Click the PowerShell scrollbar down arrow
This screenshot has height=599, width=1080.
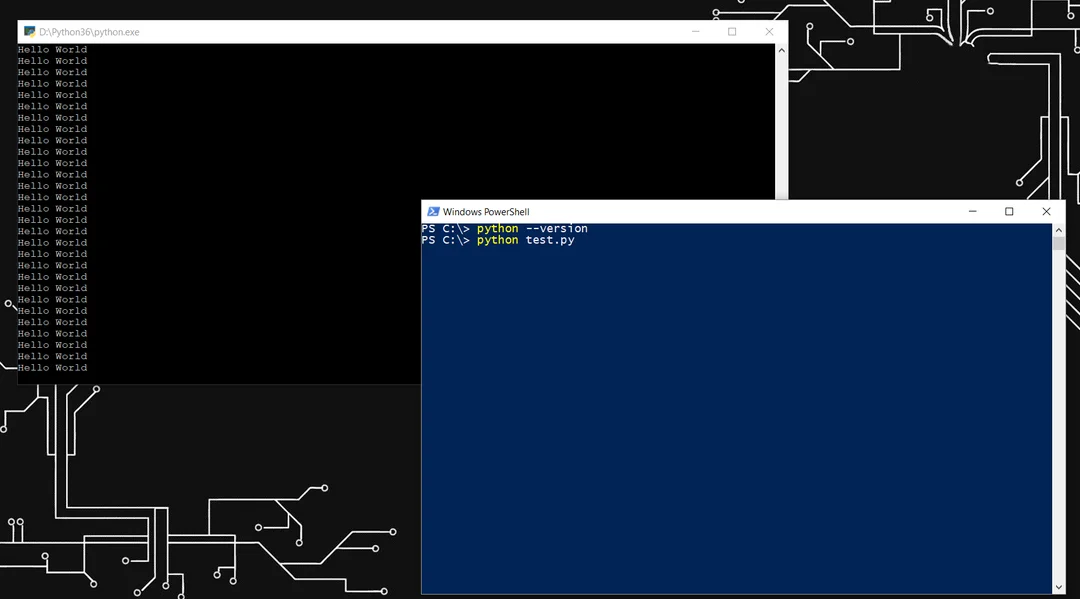(1059, 587)
